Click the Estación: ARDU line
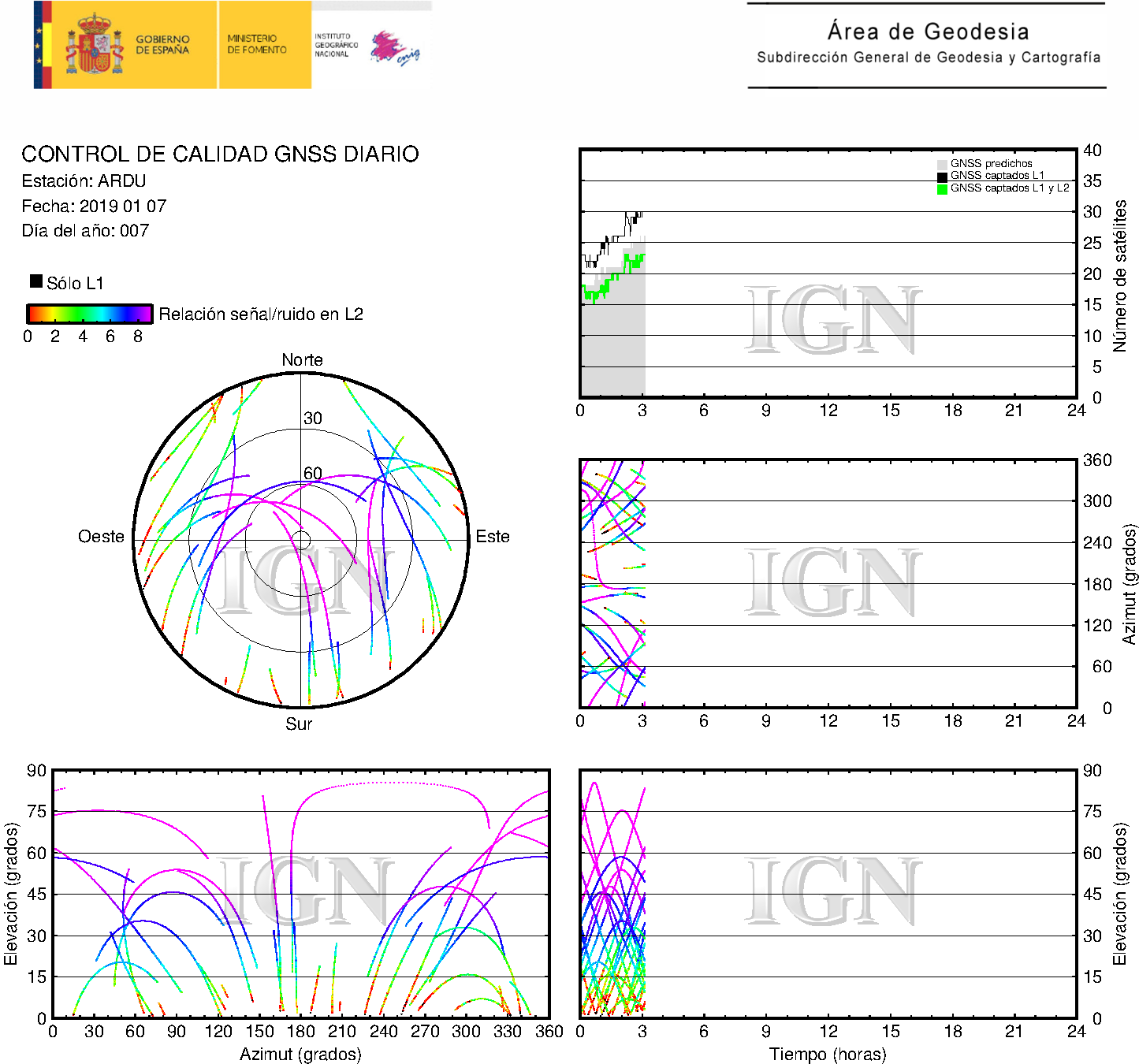Viewport: 1139px width, 1064px height. (x=84, y=181)
